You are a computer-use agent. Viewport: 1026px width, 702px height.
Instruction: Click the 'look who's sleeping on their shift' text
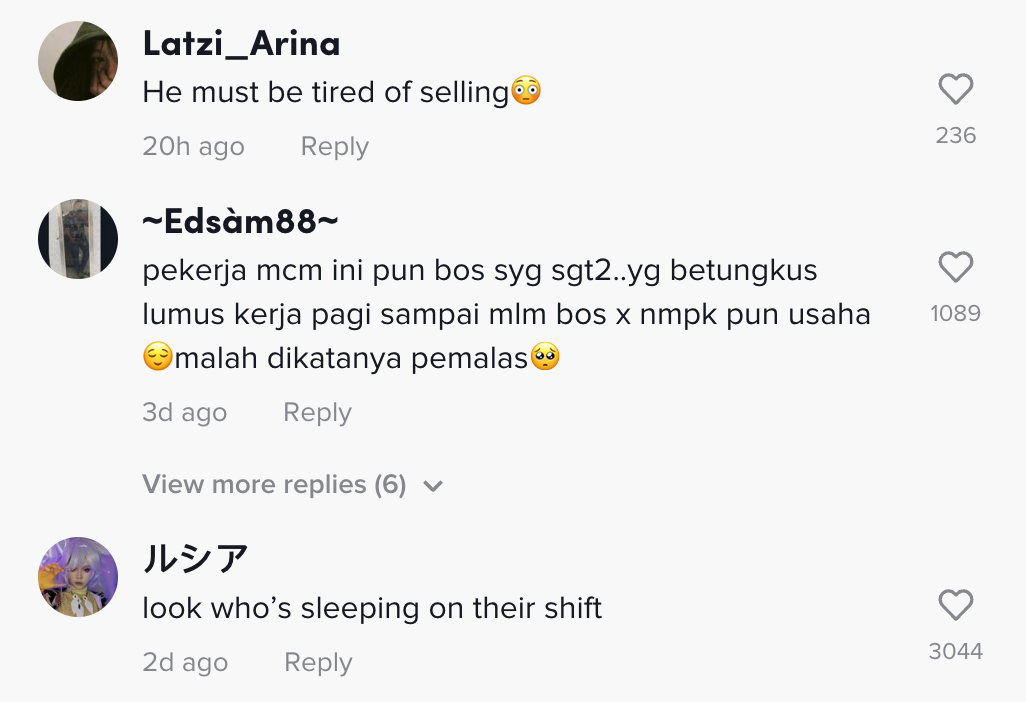(x=372, y=608)
